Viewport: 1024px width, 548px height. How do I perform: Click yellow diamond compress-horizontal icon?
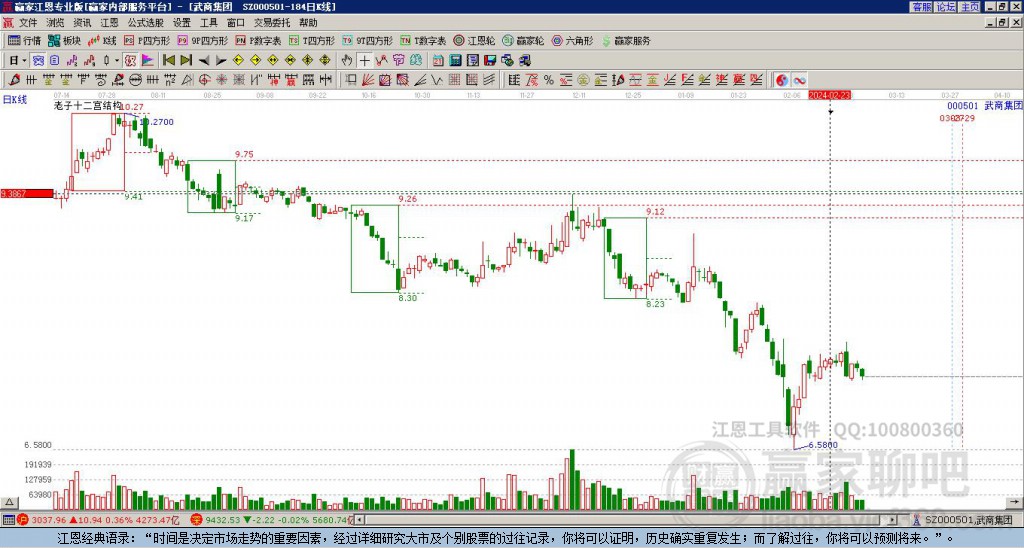tap(290, 60)
